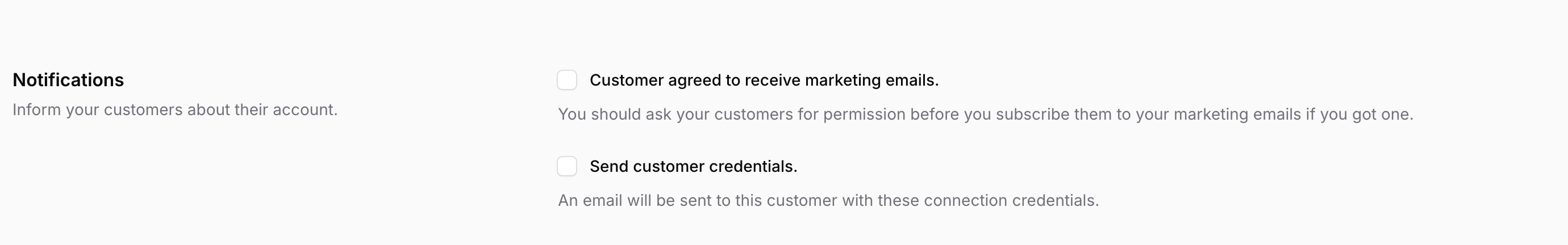Screen dimensions: 1568x245
Task: Toggle the checkbox above the credentials email hint
Action: click(567, 166)
